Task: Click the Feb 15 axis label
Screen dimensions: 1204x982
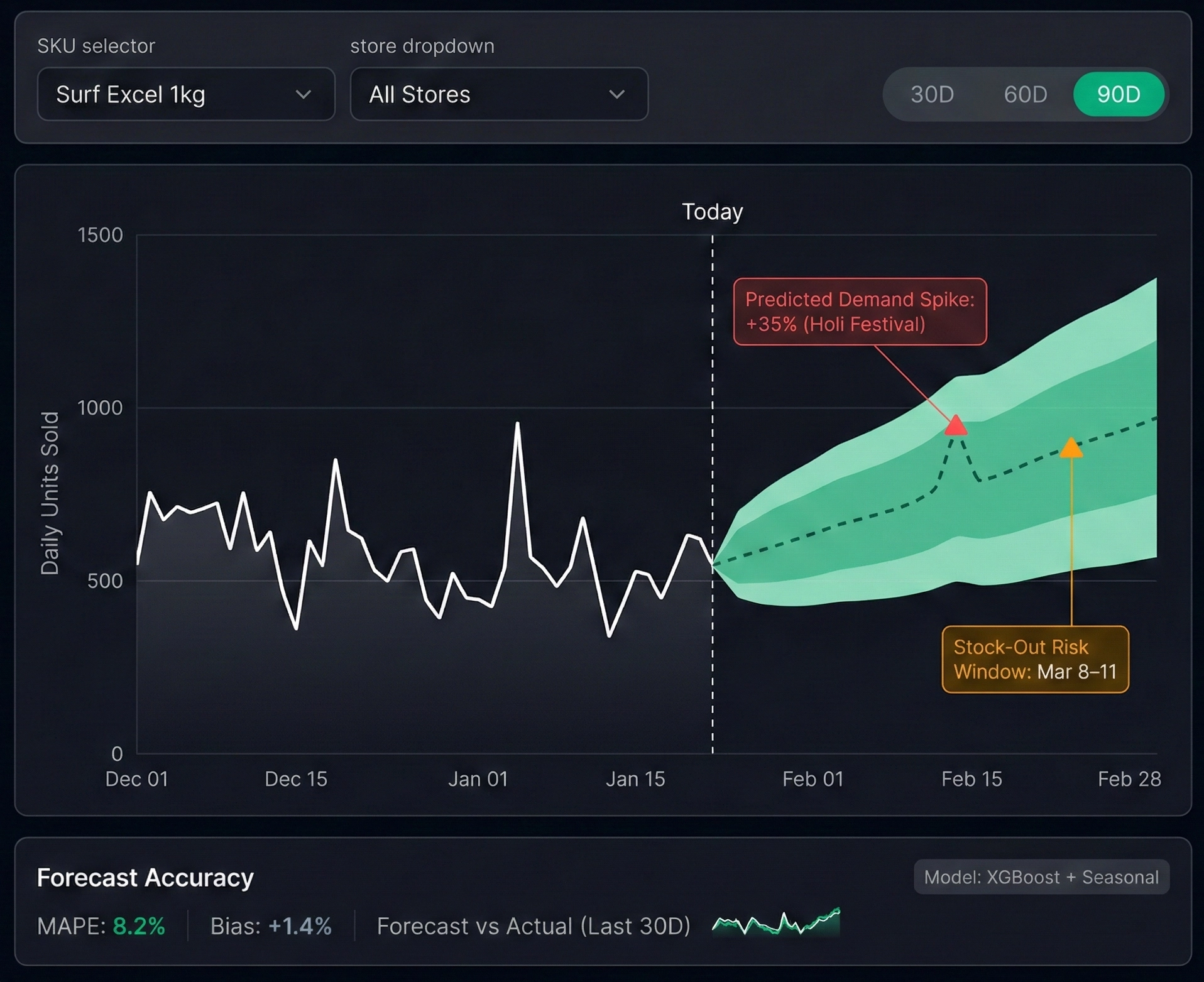Action: [973, 778]
